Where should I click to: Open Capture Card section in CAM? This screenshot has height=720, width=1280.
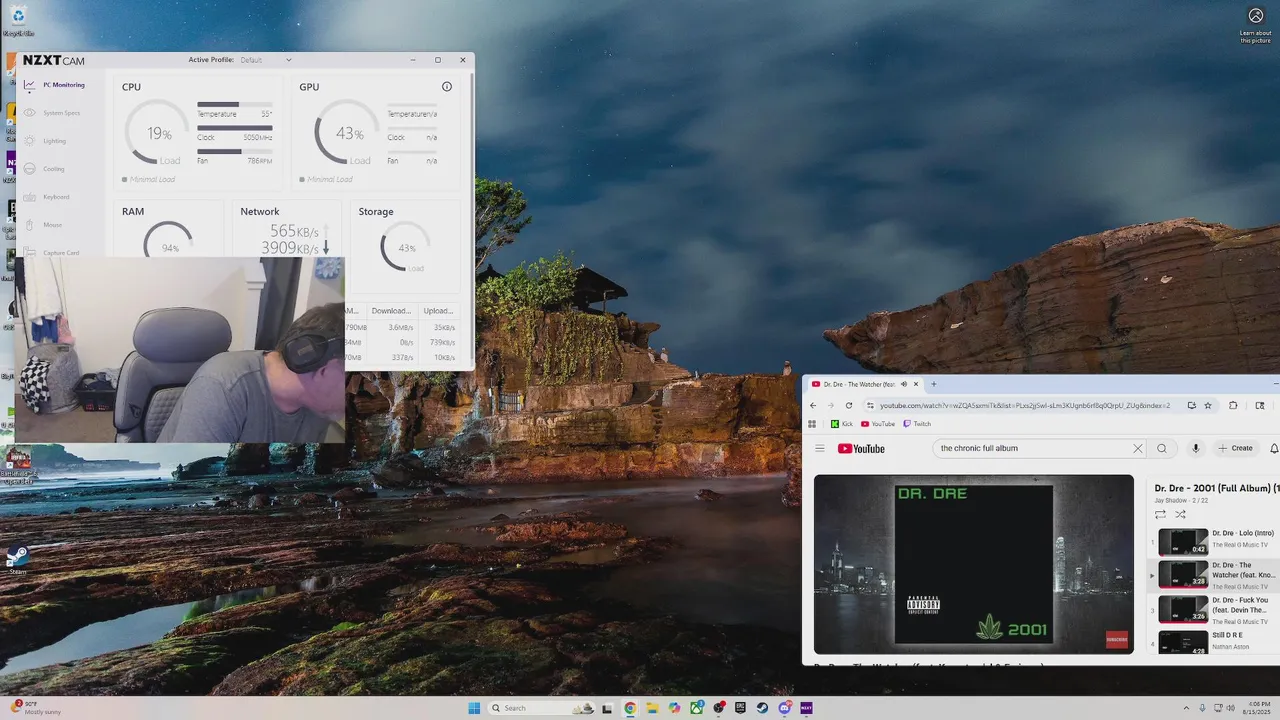click(52, 252)
